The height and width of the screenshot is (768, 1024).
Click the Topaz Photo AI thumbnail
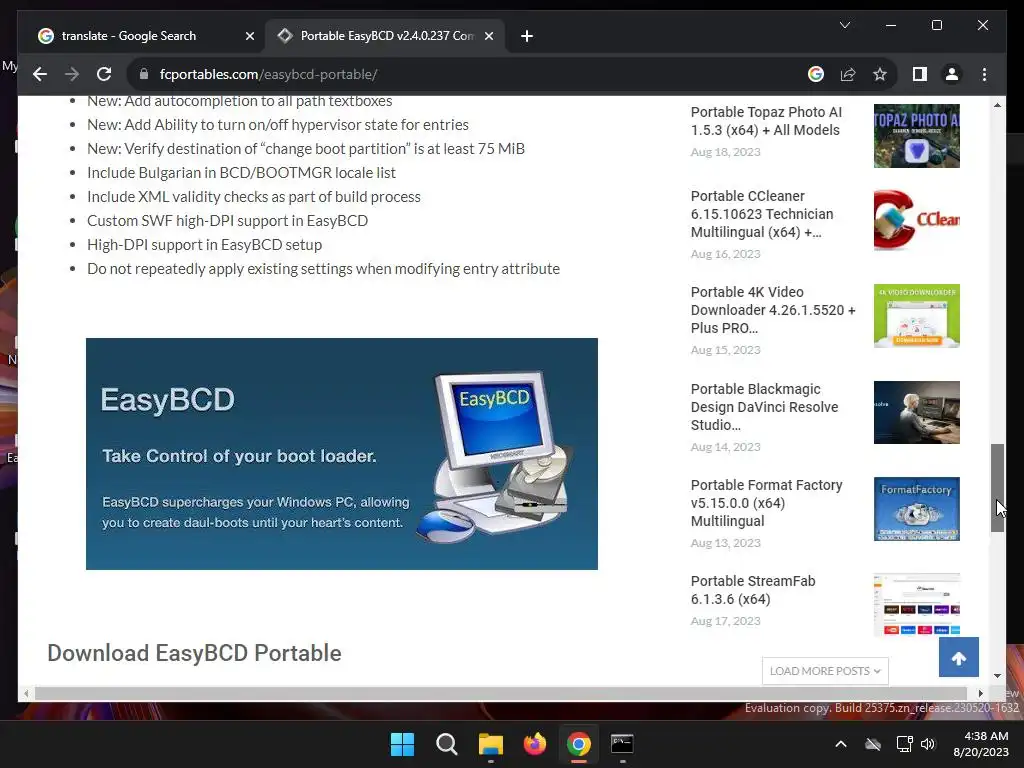[917, 136]
